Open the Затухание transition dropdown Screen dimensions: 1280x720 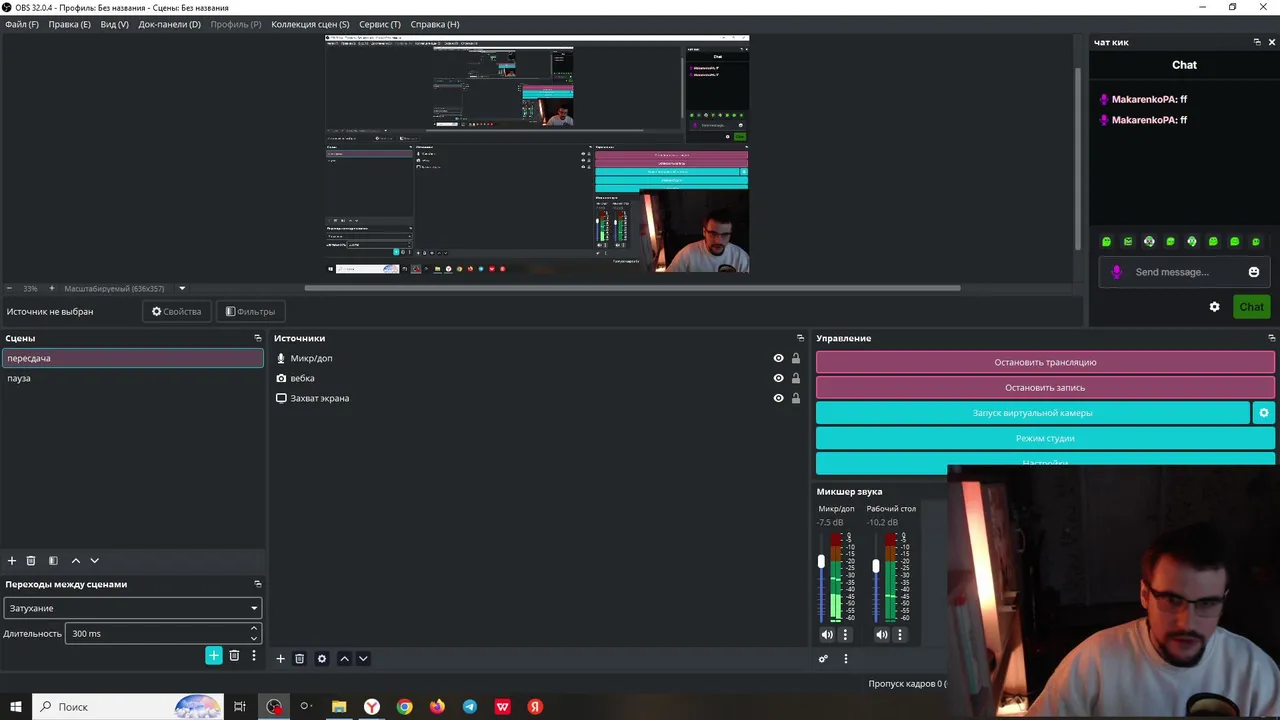(132, 608)
